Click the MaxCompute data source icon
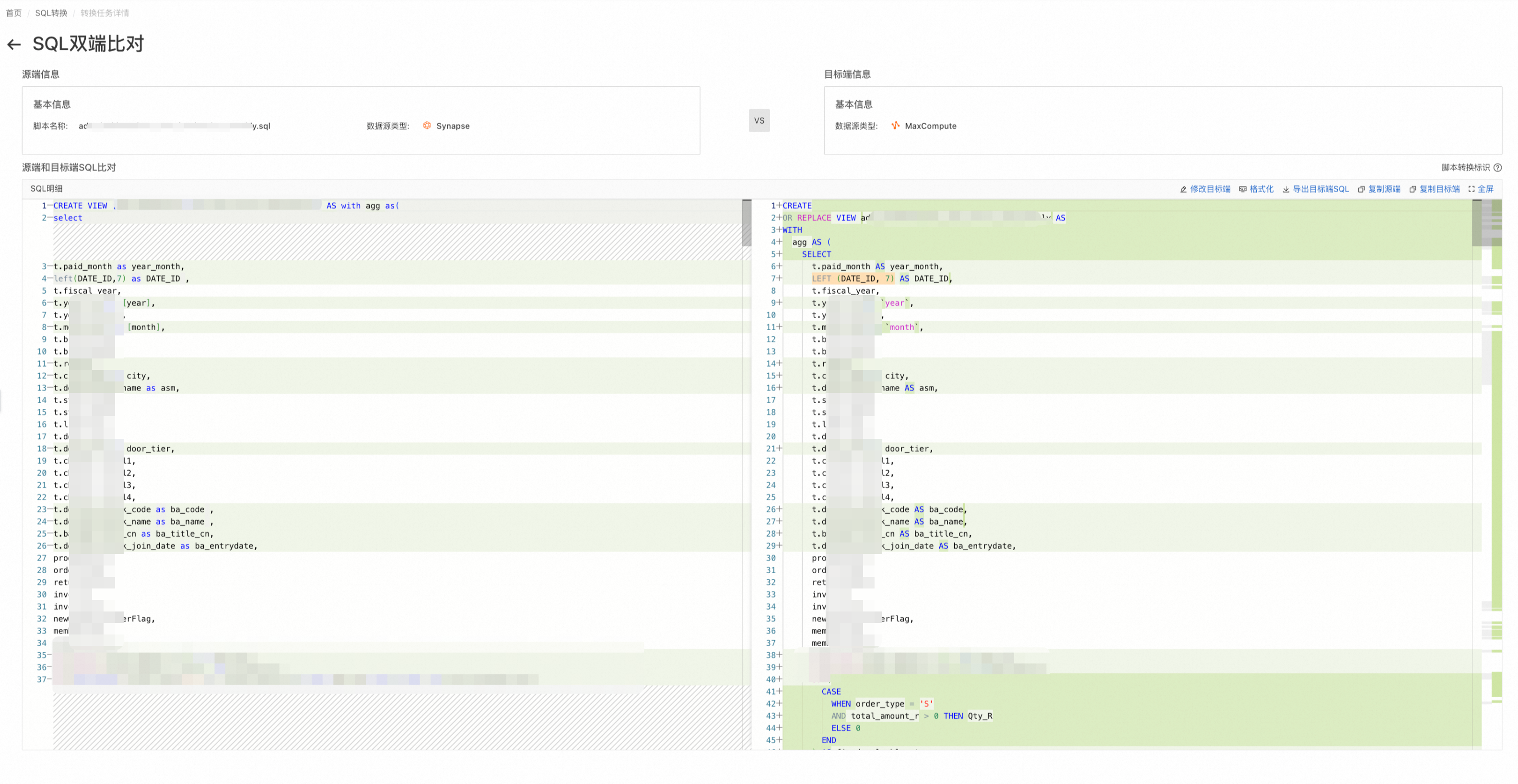The width and height of the screenshot is (1518, 784). [895, 126]
